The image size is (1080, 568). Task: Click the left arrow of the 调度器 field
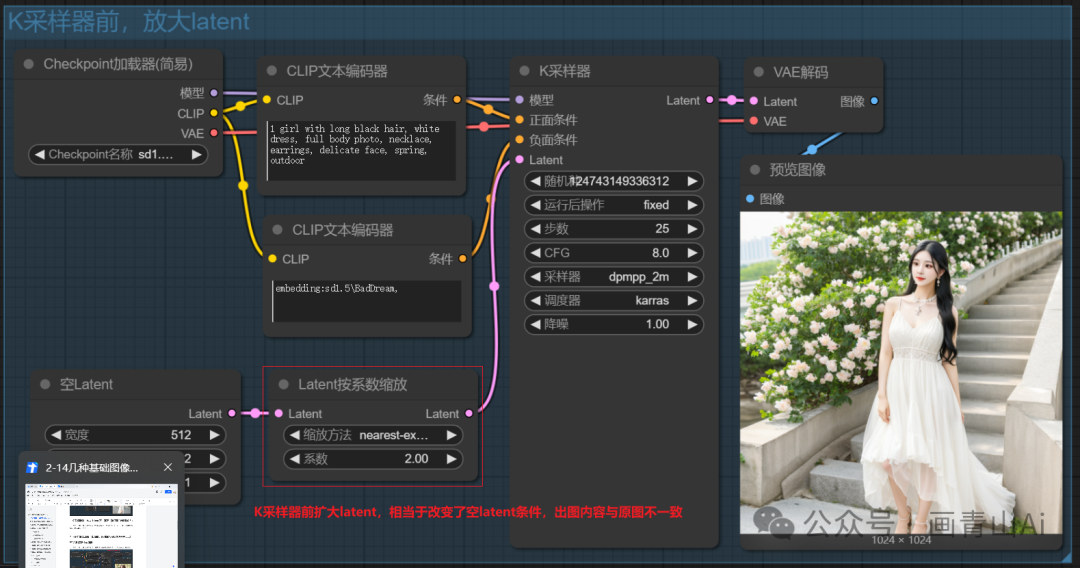coord(535,301)
